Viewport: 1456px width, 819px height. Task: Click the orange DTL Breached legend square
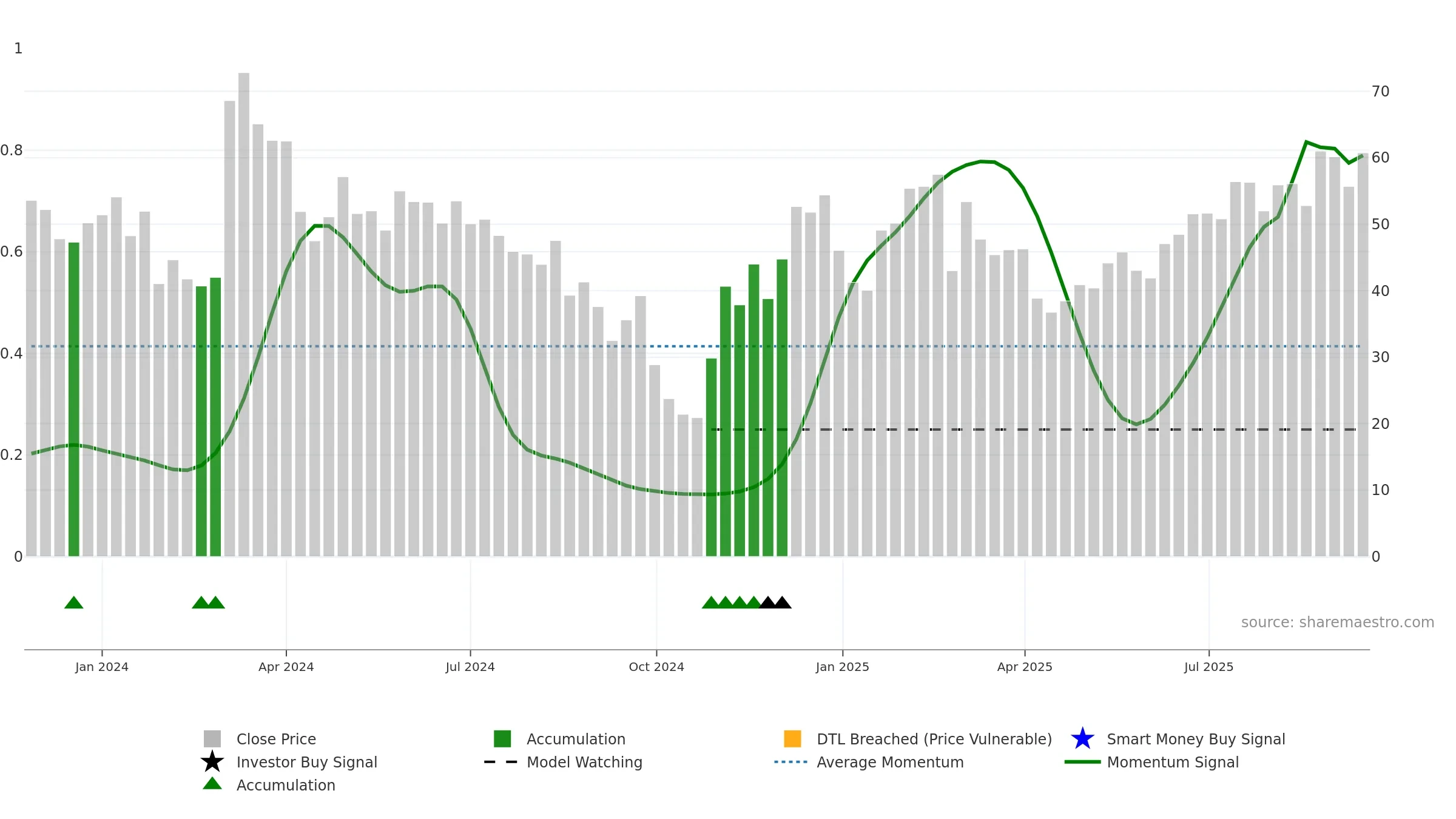point(792,739)
